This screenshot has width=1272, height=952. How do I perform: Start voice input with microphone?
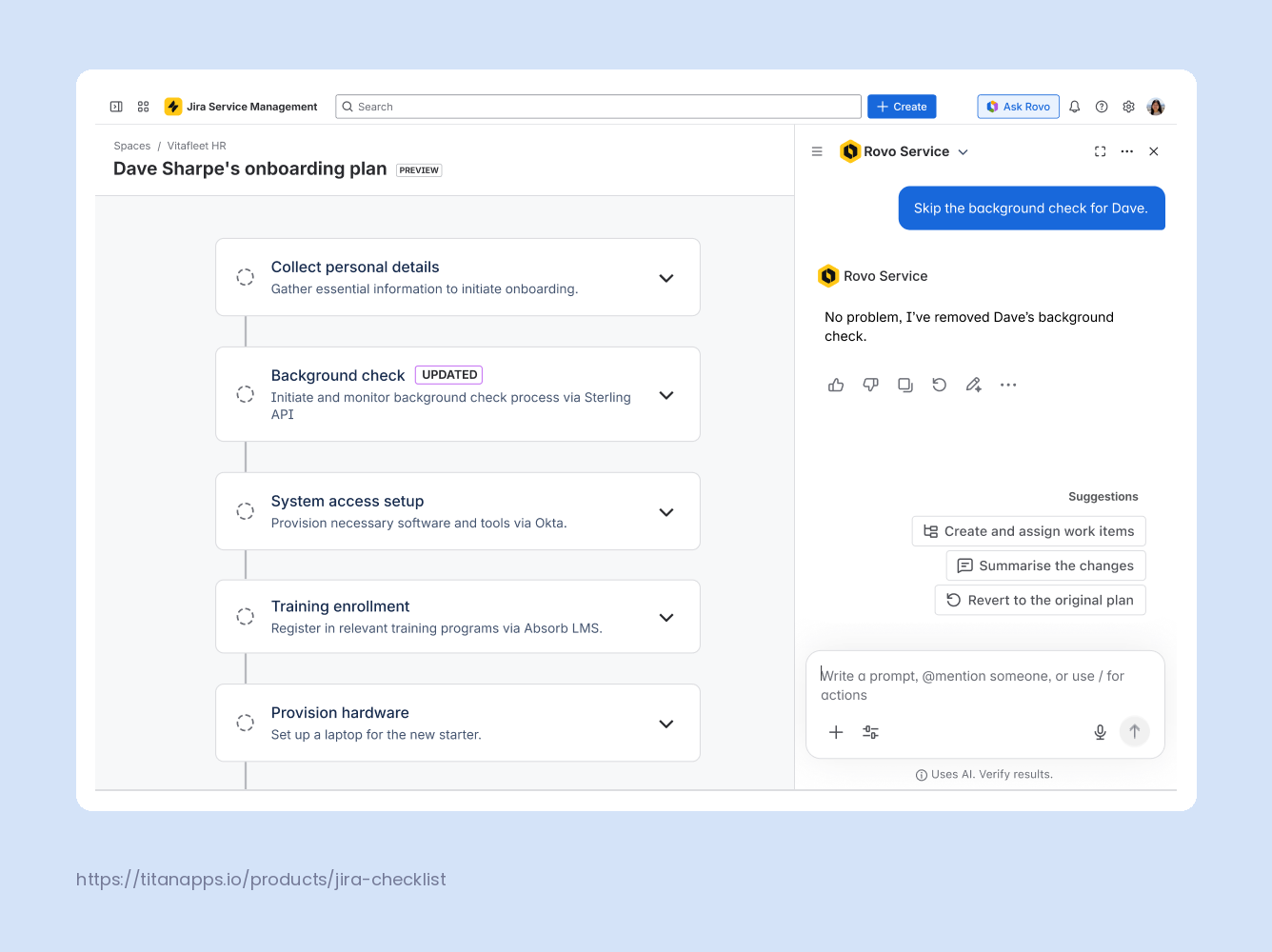click(x=1100, y=732)
